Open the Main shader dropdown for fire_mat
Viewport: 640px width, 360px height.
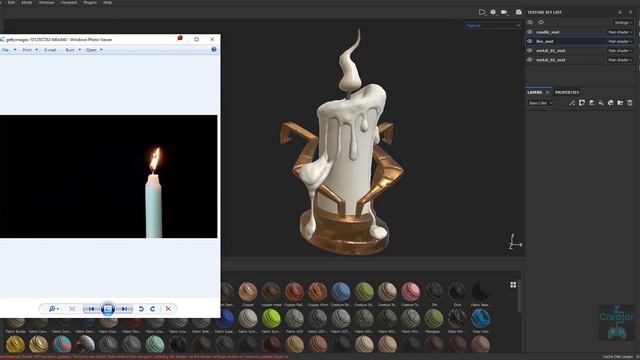(620, 41)
